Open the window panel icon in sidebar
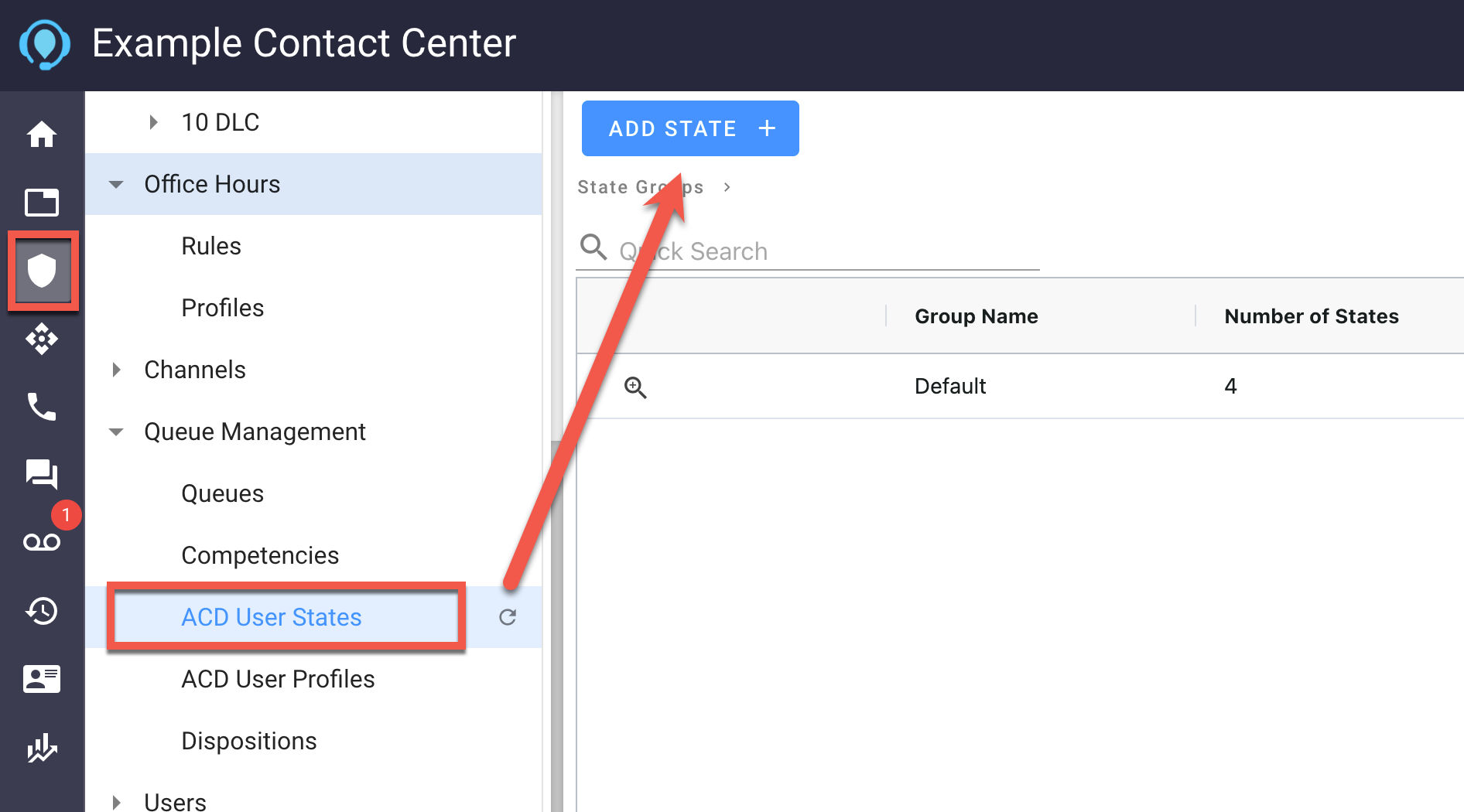Screen dimensions: 1464x812 click(x=42, y=203)
